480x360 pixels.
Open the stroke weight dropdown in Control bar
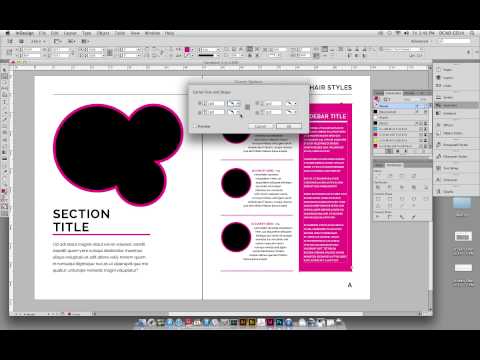pos(218,50)
